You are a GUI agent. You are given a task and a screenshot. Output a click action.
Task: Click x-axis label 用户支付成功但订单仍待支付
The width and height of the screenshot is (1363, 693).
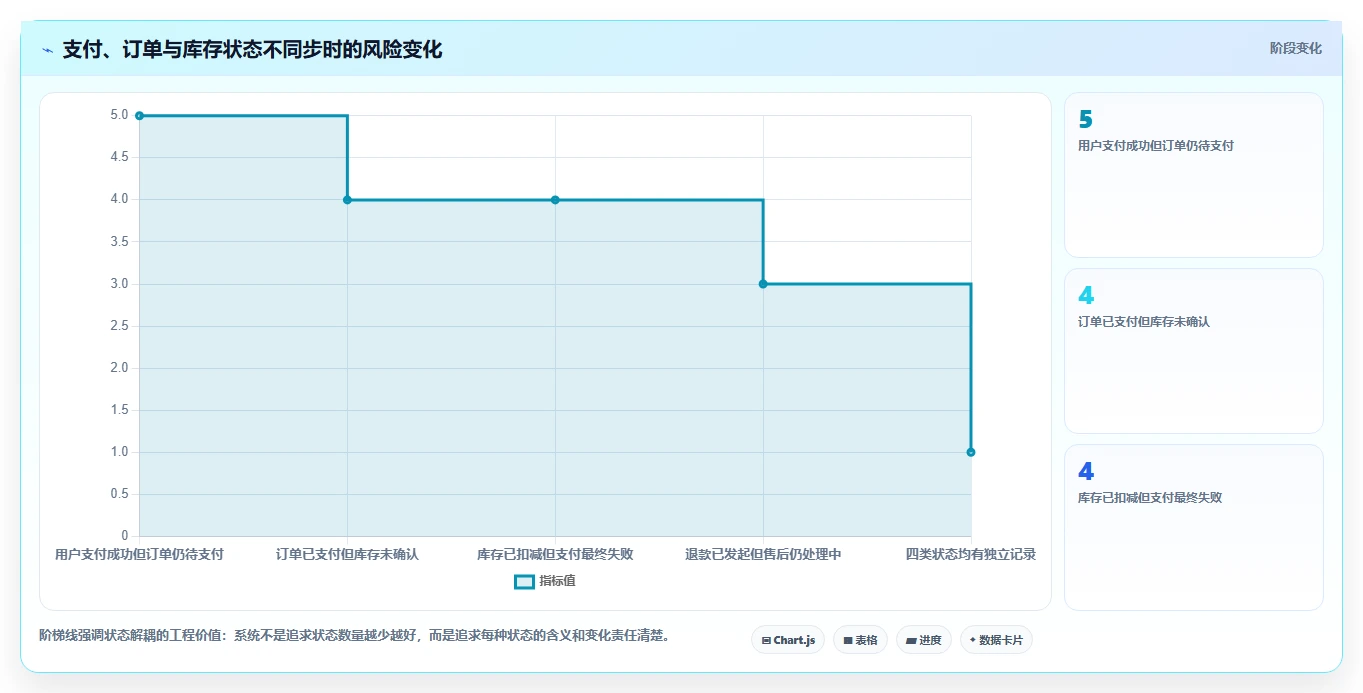pyautogui.click(x=139, y=554)
